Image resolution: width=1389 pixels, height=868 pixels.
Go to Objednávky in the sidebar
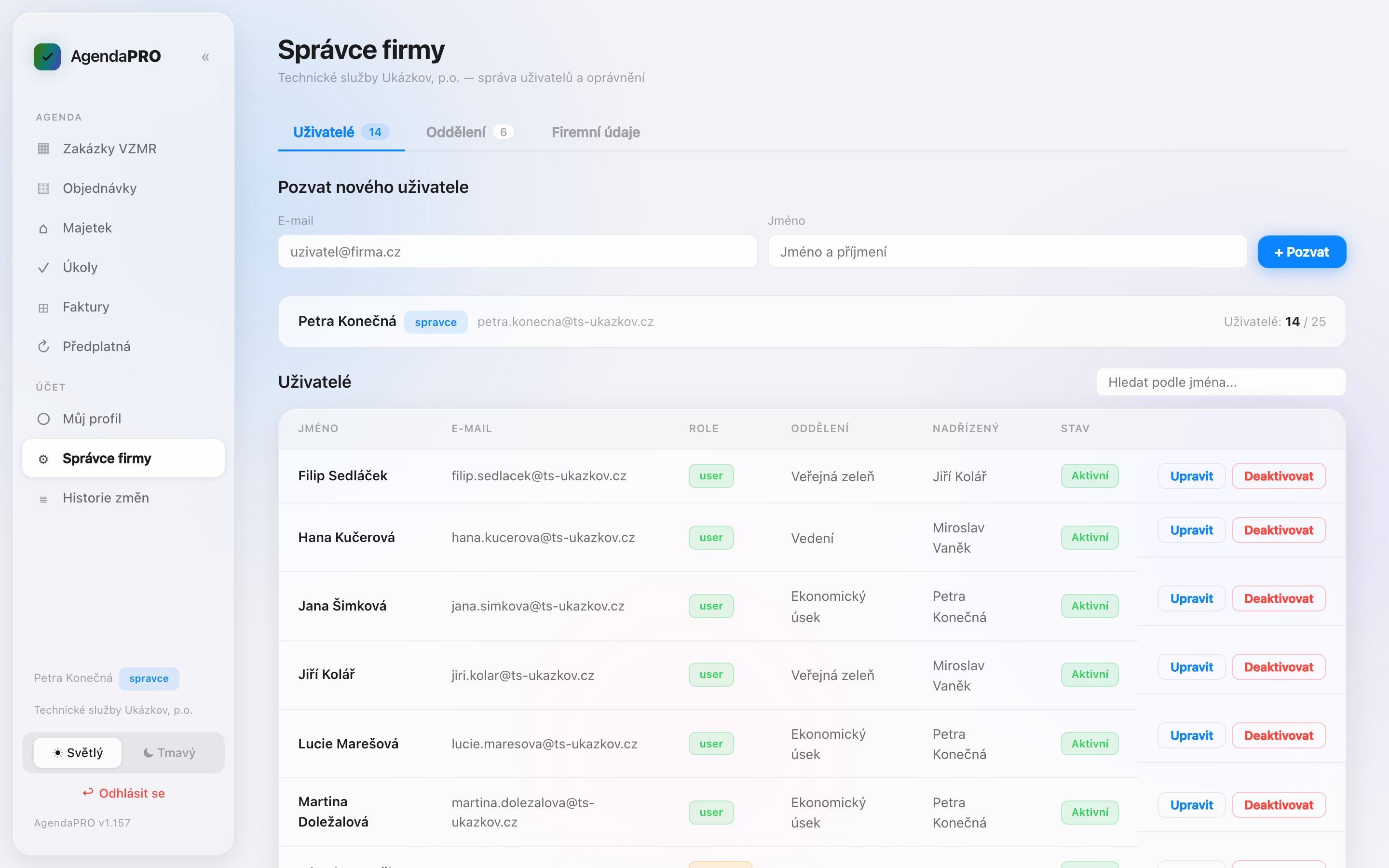coord(123,188)
